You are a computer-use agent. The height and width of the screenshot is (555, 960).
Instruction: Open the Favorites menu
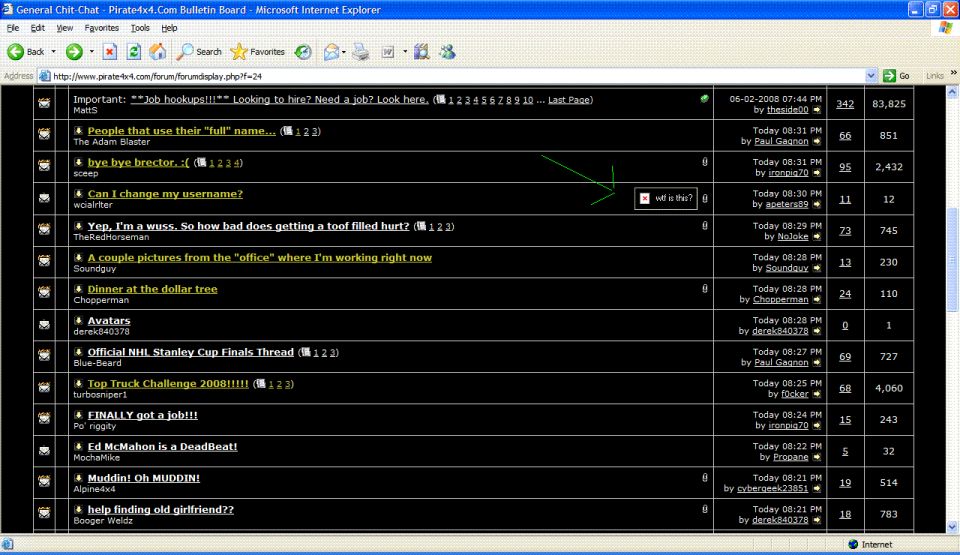click(x=102, y=28)
